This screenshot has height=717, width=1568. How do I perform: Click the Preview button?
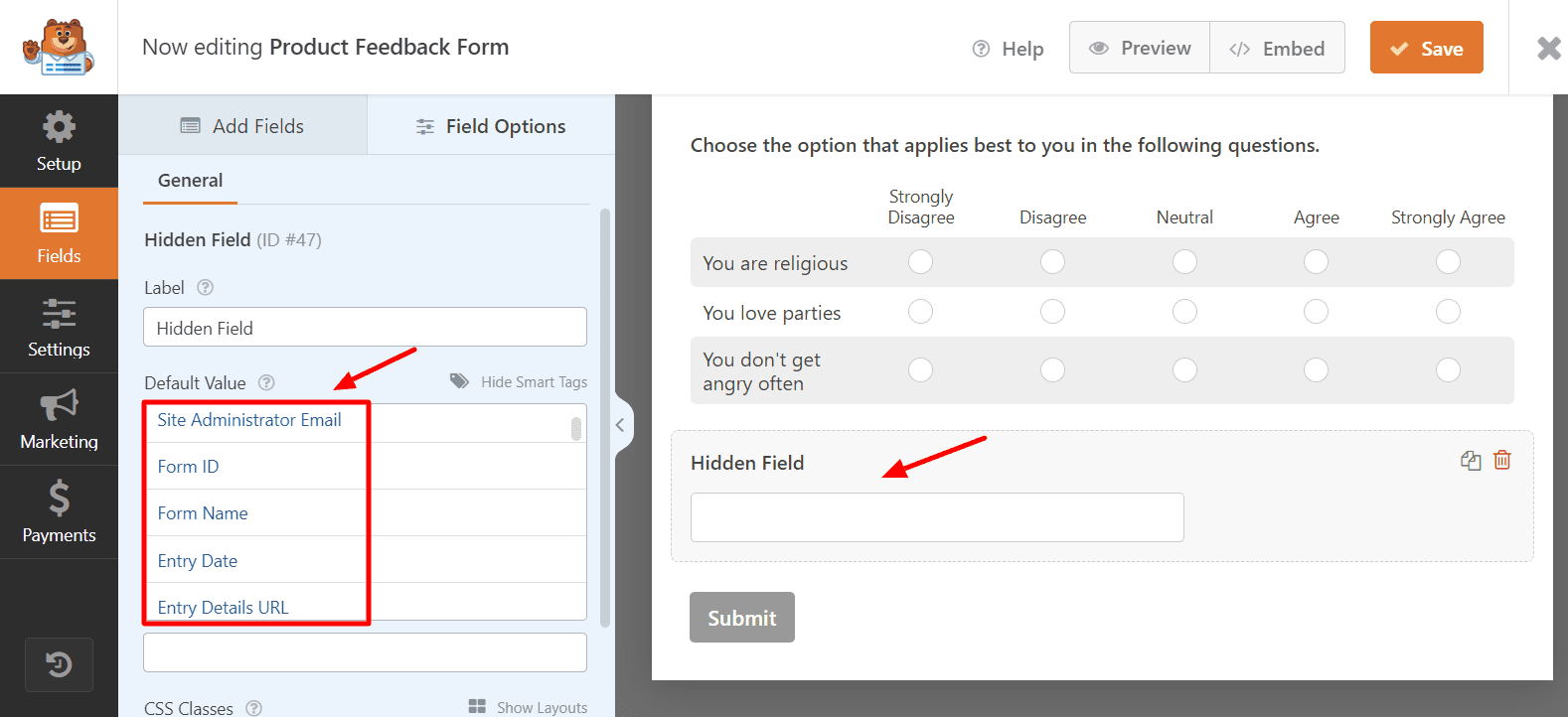1140,48
